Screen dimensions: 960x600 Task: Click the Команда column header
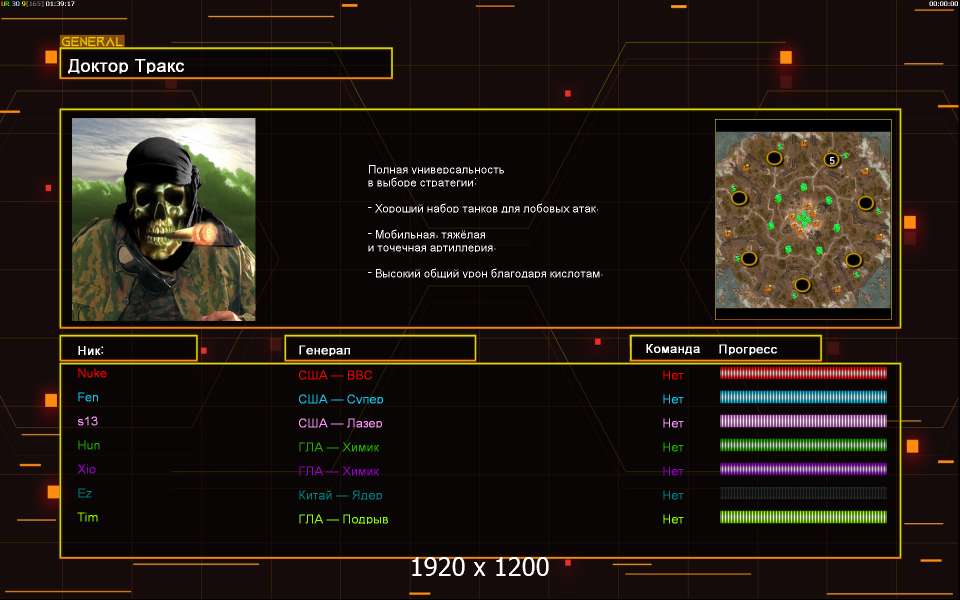click(672, 349)
